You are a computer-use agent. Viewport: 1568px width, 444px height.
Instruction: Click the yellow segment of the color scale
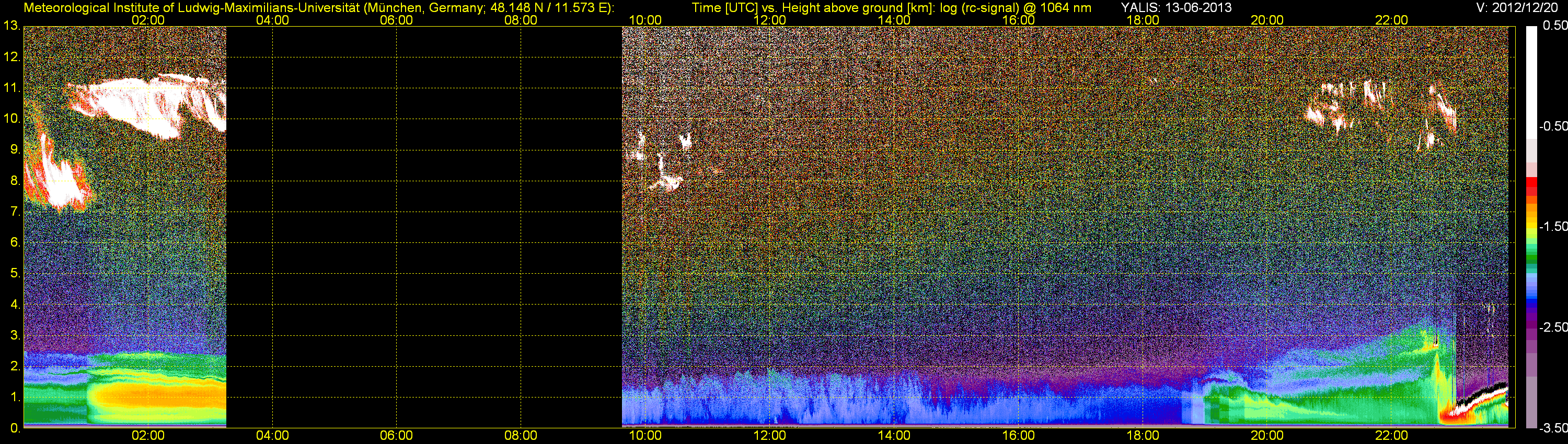tap(1531, 225)
